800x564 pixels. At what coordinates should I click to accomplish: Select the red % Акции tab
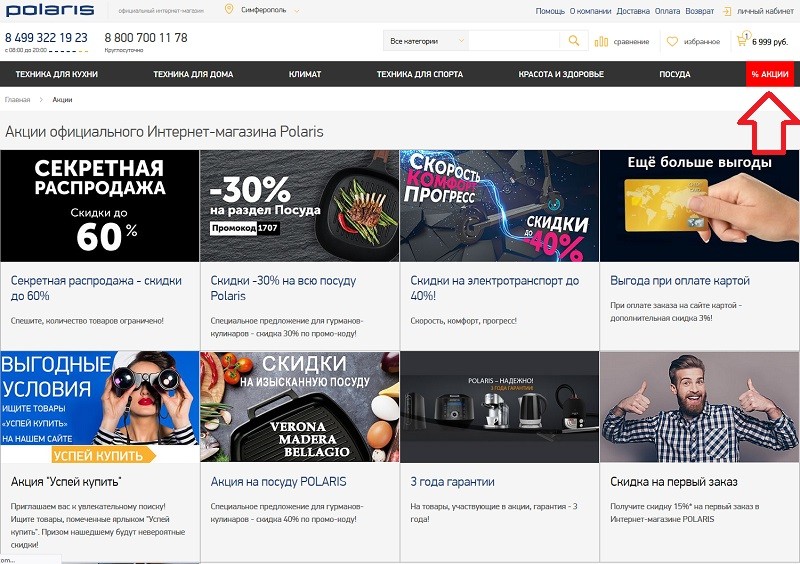click(770, 75)
